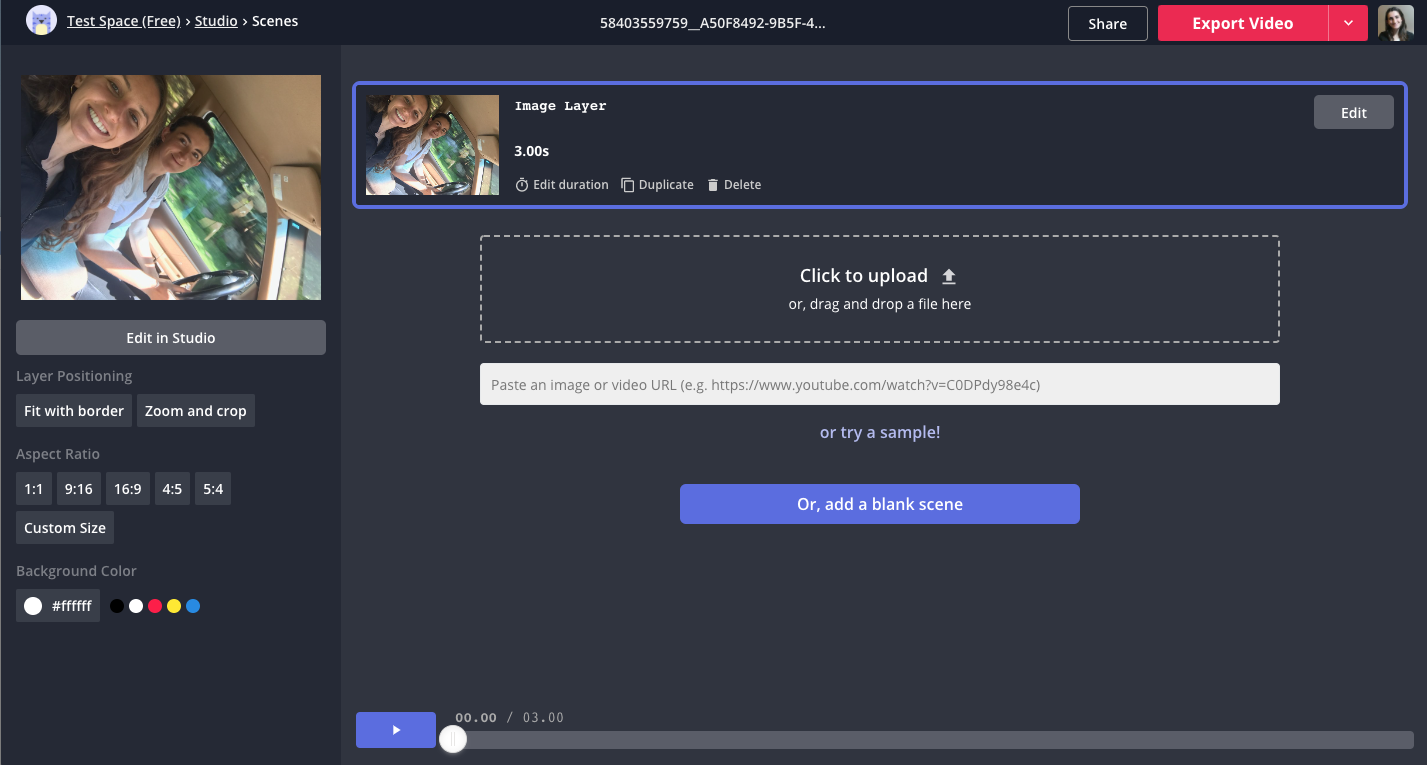Click the upload arrow icon

tap(949, 277)
